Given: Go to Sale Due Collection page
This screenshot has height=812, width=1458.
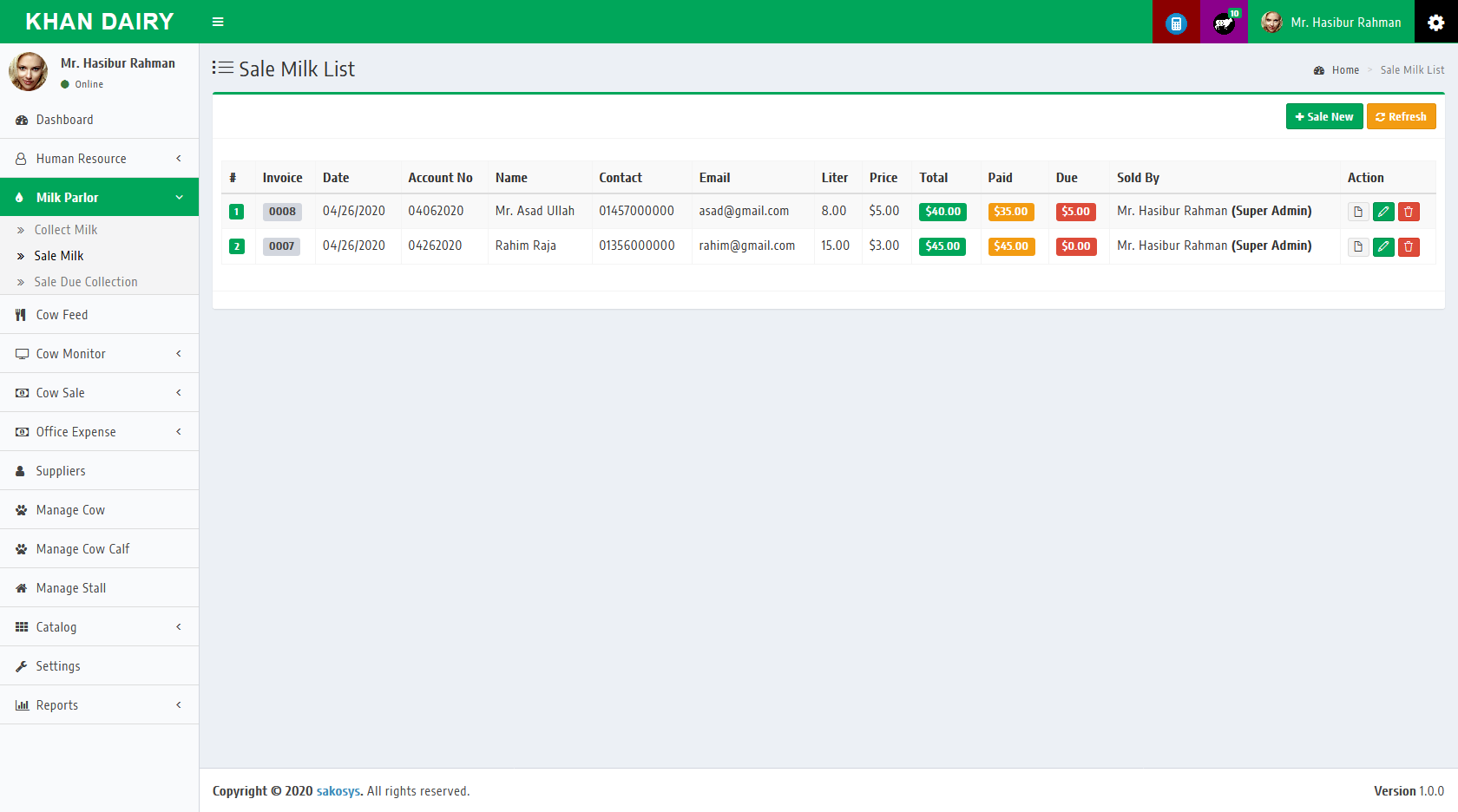Looking at the screenshot, I should coord(86,282).
